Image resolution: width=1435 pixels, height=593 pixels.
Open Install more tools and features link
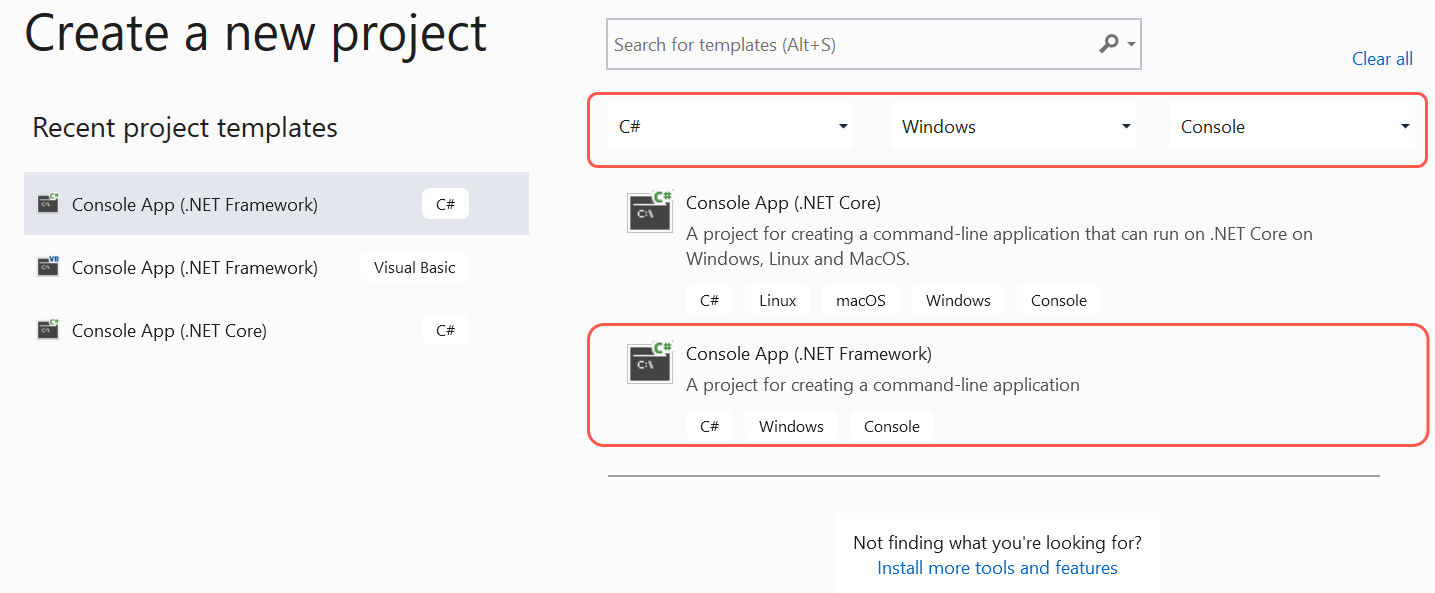(997, 568)
